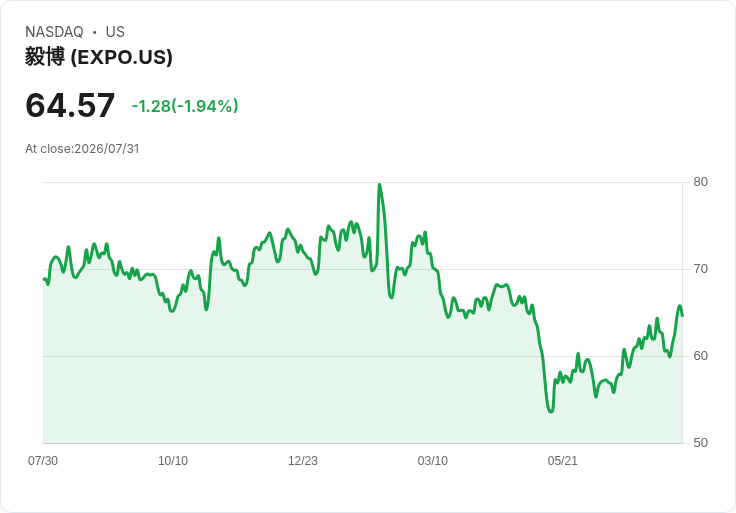
Task: Click the 07/30 date axis label
Action: click(x=43, y=461)
